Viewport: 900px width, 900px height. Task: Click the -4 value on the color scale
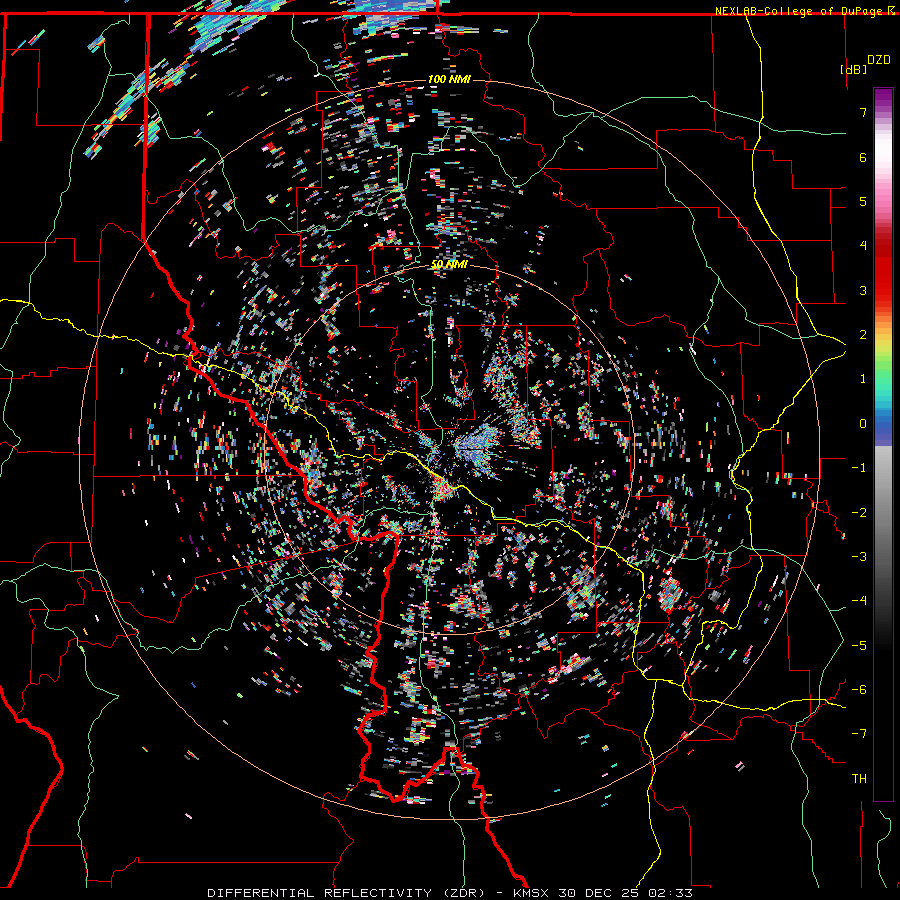click(859, 601)
